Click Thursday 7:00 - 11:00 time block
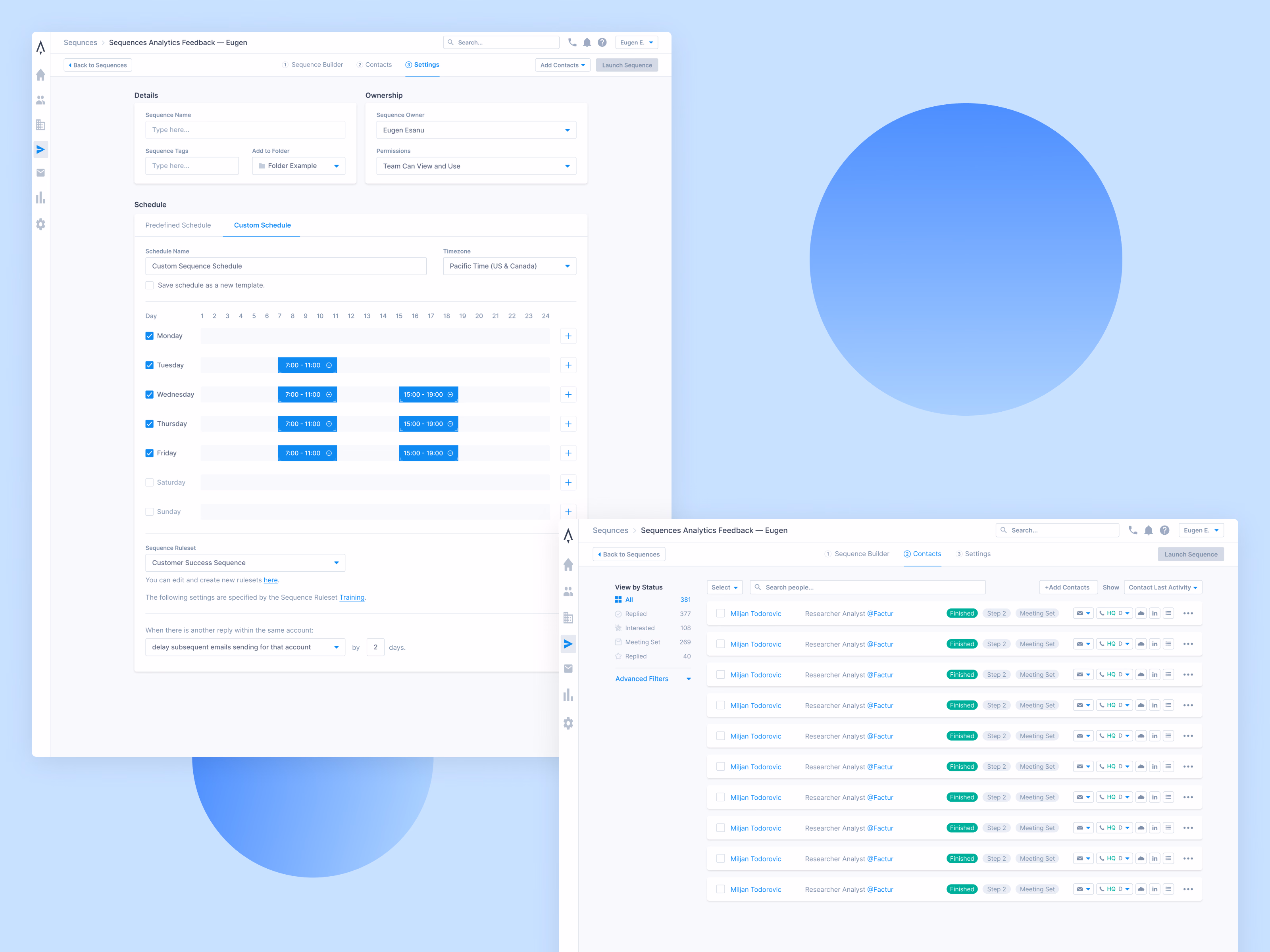This screenshot has width=1270, height=952. 307,424
